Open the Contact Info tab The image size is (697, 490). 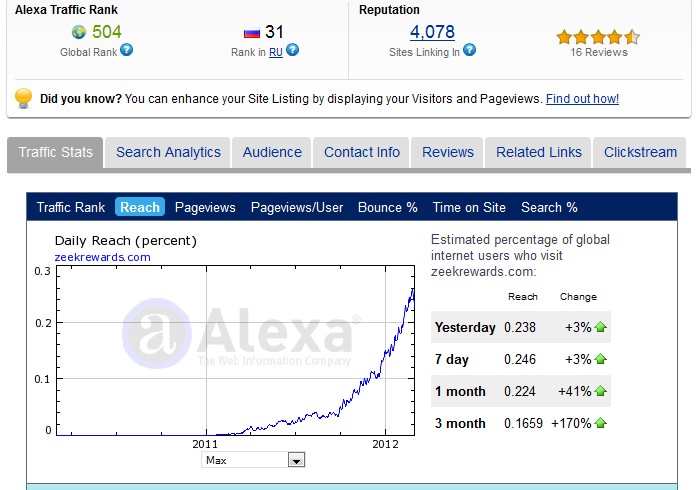362,152
